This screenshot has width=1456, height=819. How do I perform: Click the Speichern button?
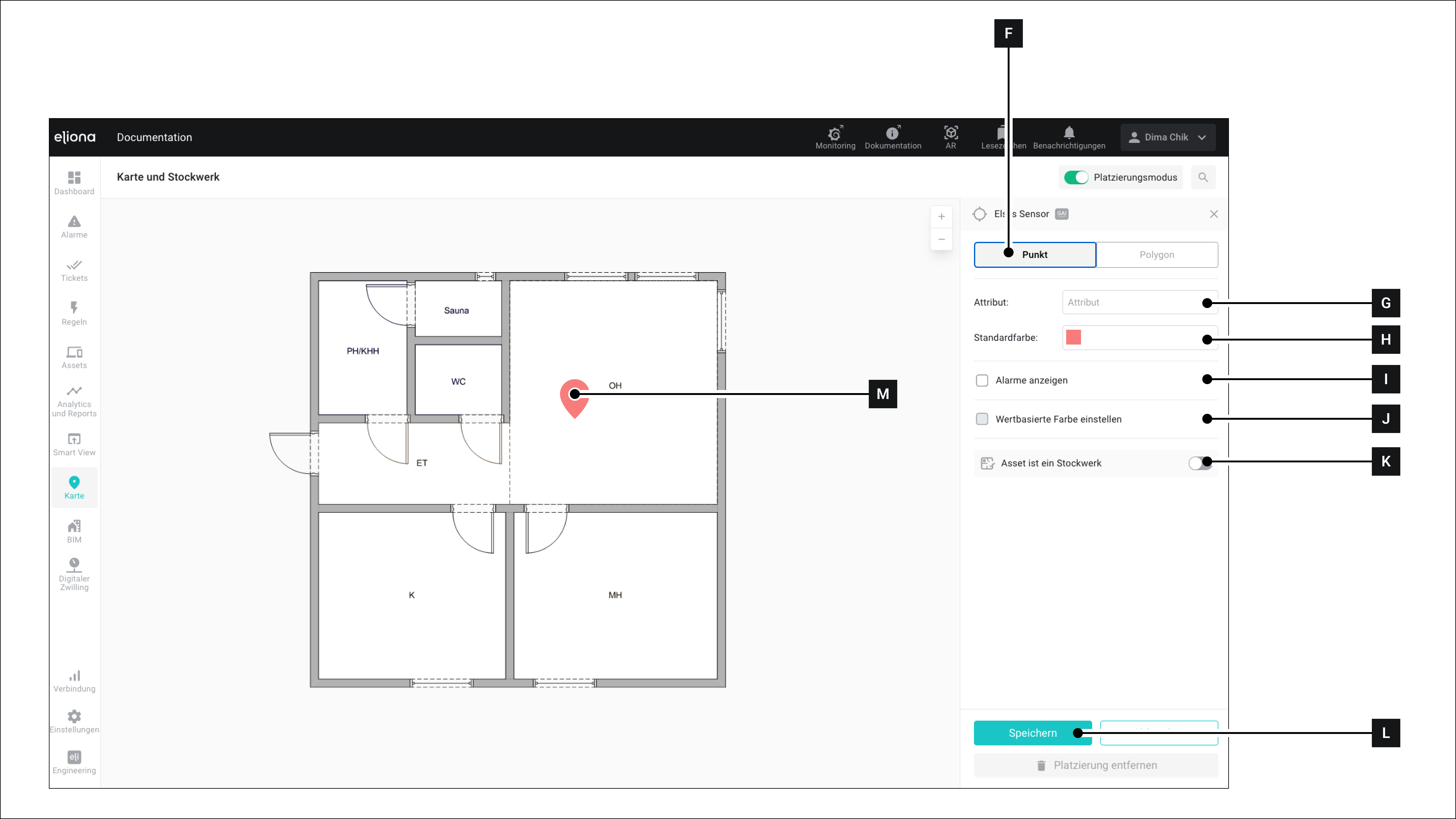[1032, 733]
